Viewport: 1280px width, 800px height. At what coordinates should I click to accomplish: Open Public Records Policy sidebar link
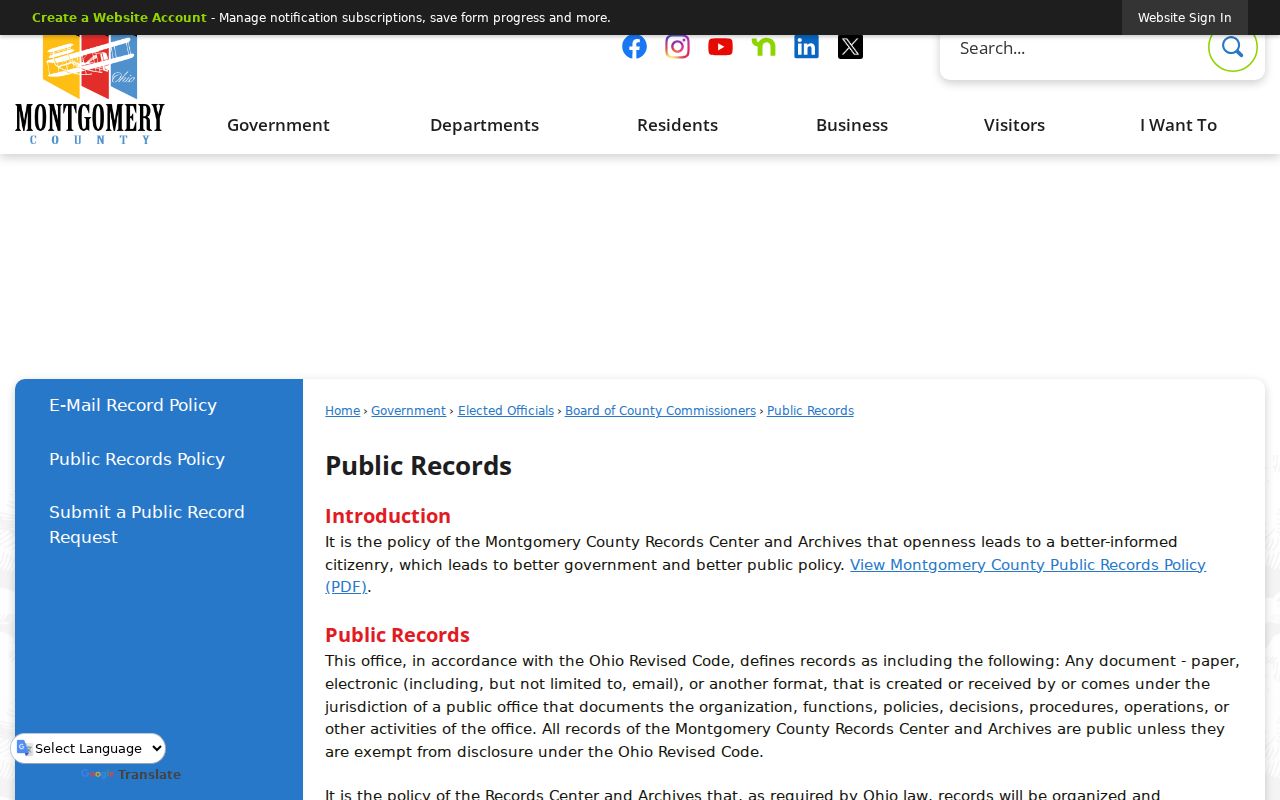(x=137, y=459)
